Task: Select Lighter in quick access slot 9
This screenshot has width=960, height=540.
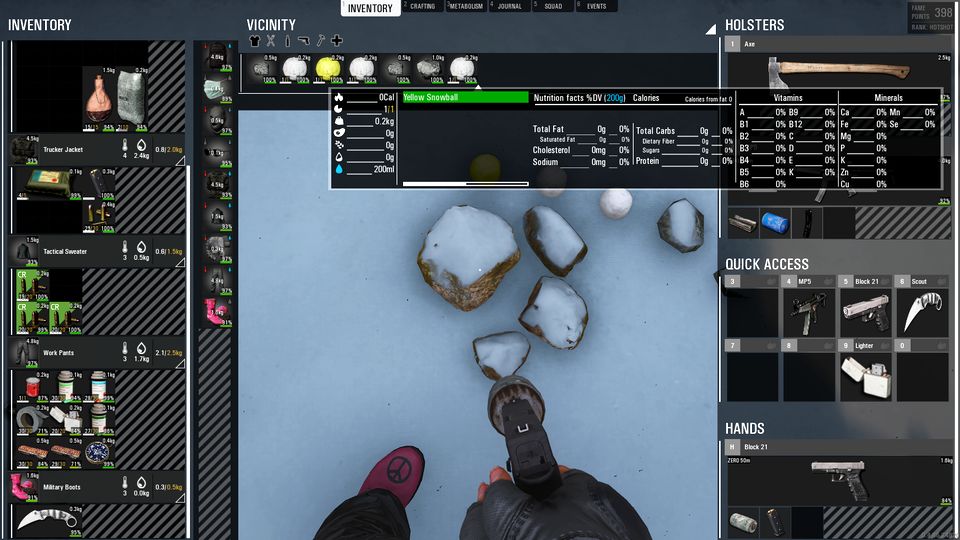Action: pos(865,377)
